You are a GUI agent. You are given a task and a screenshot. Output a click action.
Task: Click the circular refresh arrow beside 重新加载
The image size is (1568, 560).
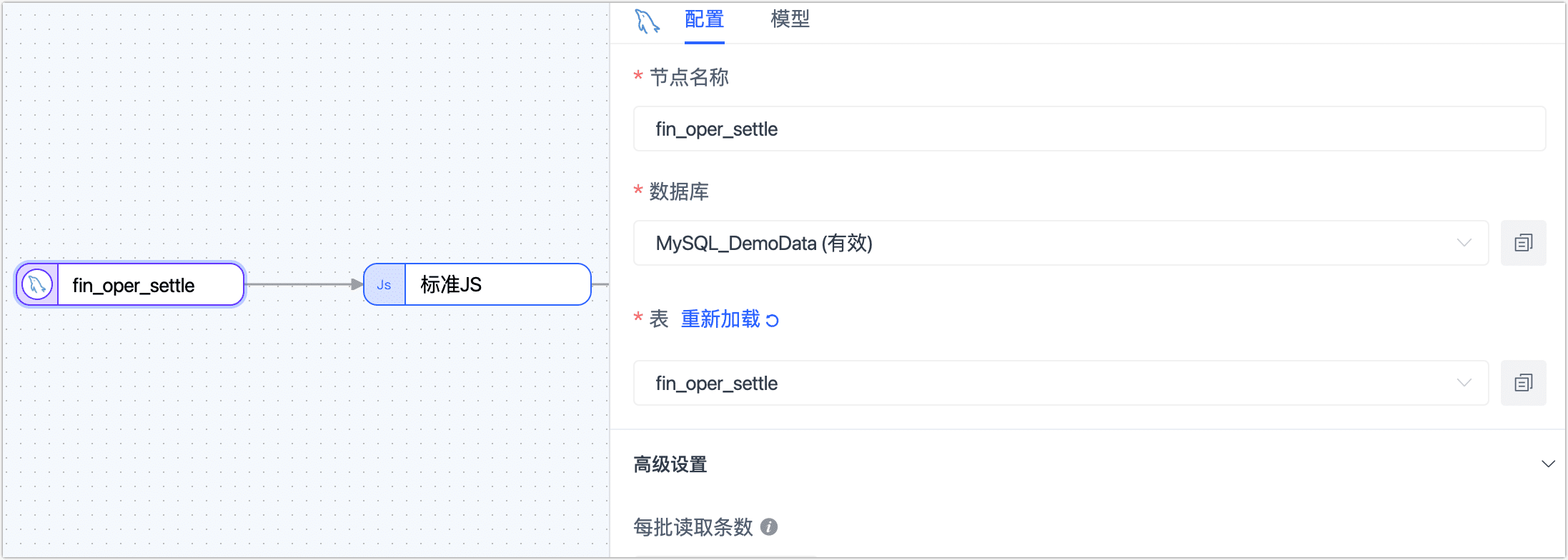click(x=773, y=320)
